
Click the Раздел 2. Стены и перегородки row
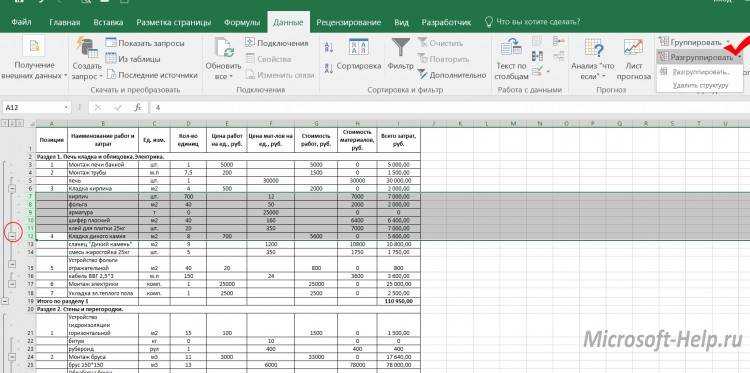(229, 309)
